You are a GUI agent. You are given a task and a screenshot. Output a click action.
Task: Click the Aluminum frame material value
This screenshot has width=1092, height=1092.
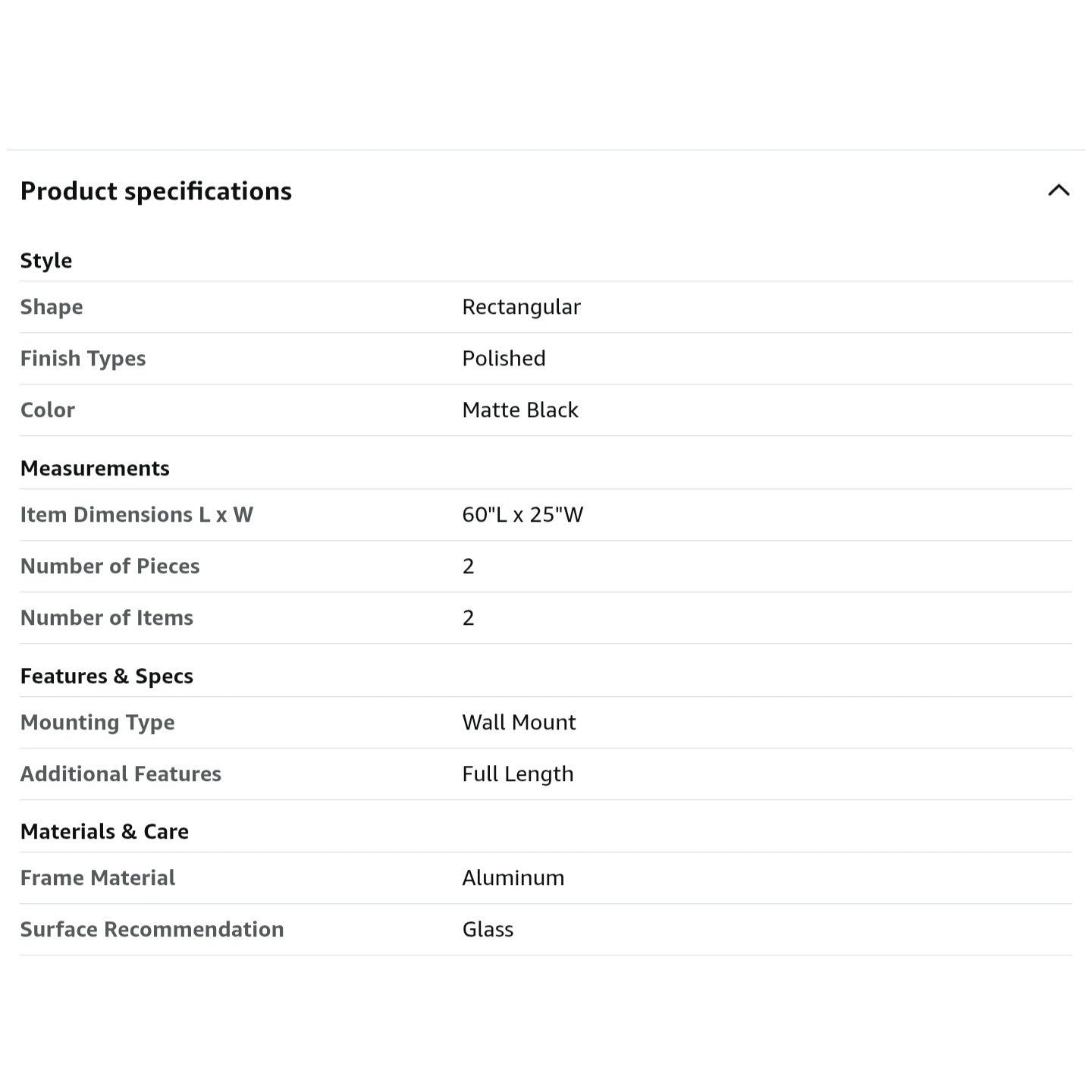(x=513, y=878)
